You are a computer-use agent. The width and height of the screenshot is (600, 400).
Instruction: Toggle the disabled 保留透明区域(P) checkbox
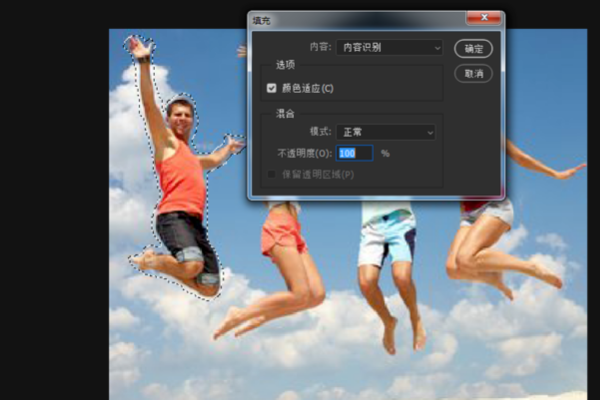click(271, 175)
